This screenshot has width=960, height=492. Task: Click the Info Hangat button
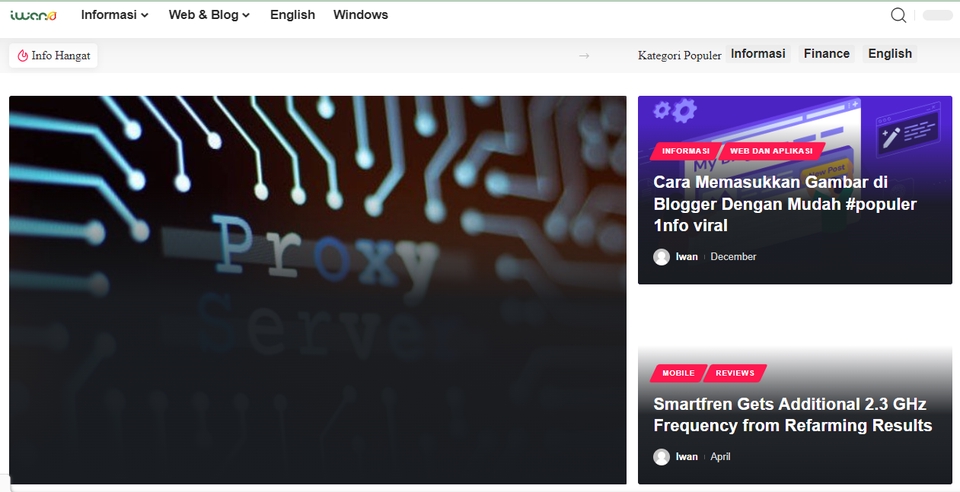[53, 56]
